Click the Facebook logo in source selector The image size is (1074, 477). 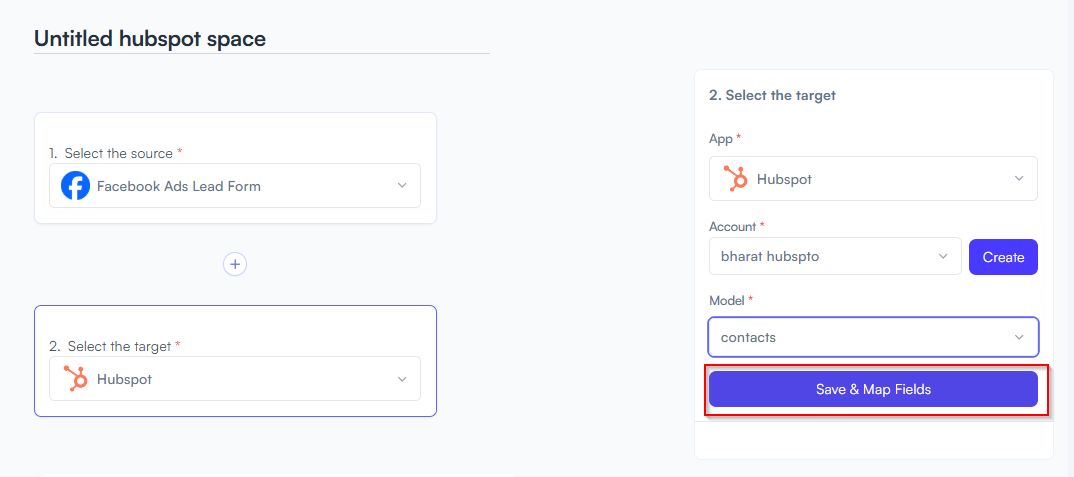coord(75,186)
